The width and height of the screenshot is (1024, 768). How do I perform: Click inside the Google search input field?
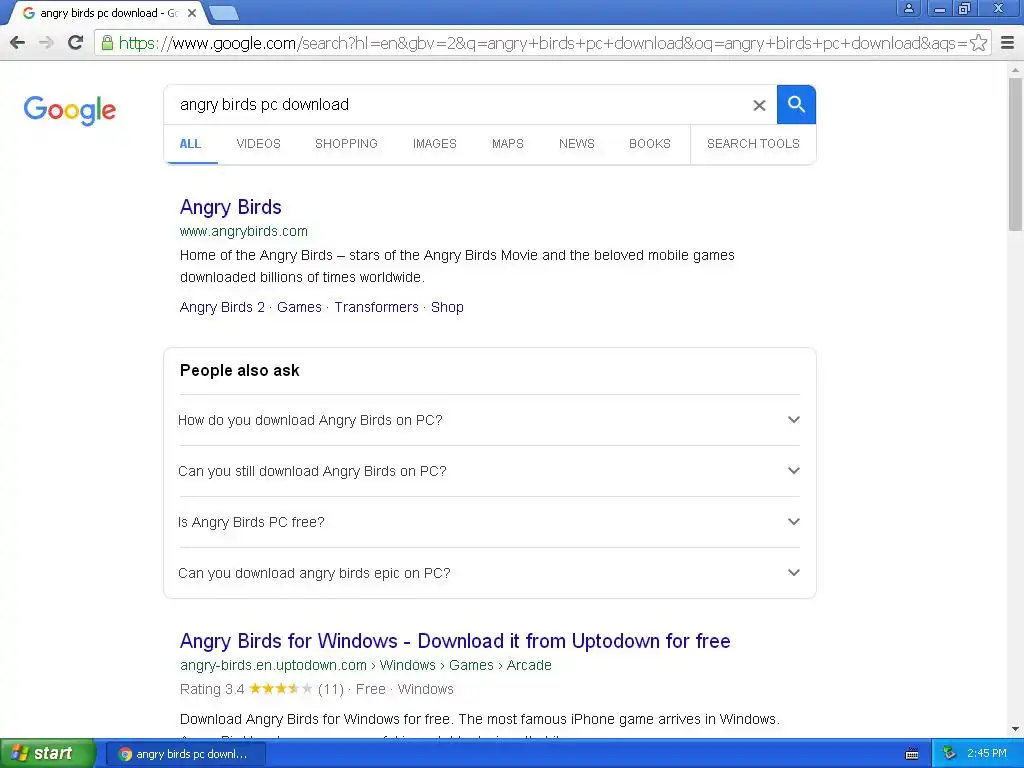(x=457, y=104)
